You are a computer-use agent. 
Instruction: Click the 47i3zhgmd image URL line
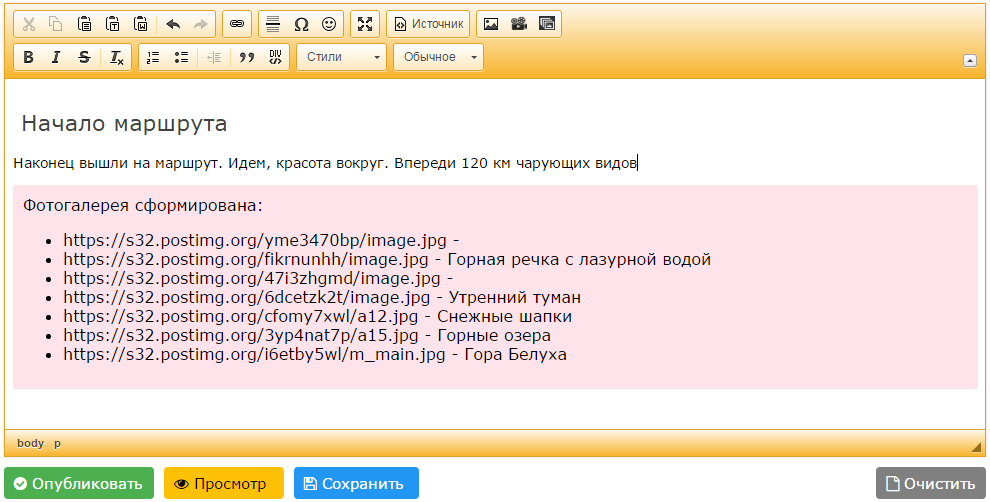pos(258,278)
